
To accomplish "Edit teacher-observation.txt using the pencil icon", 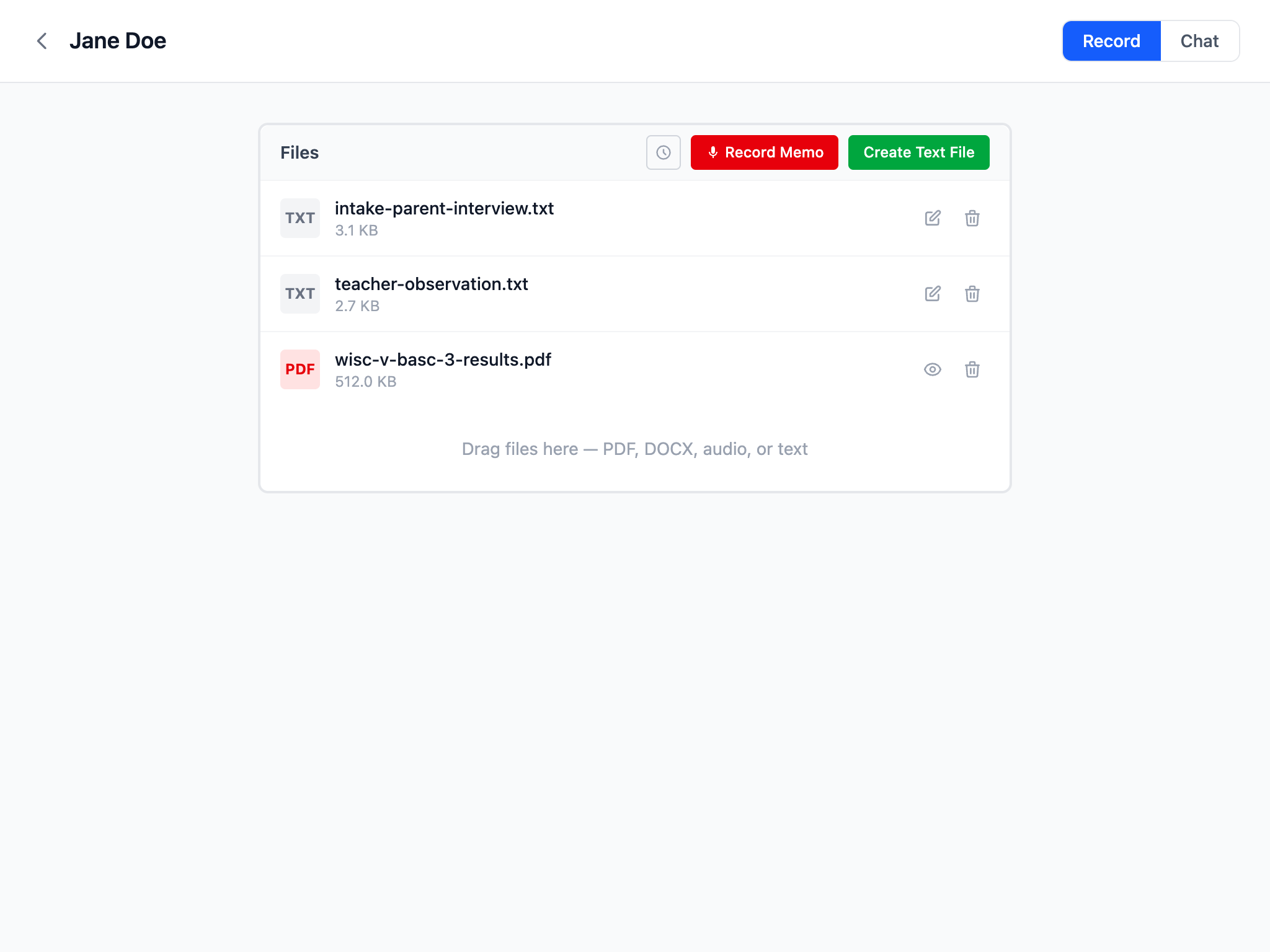I will tap(933, 294).
